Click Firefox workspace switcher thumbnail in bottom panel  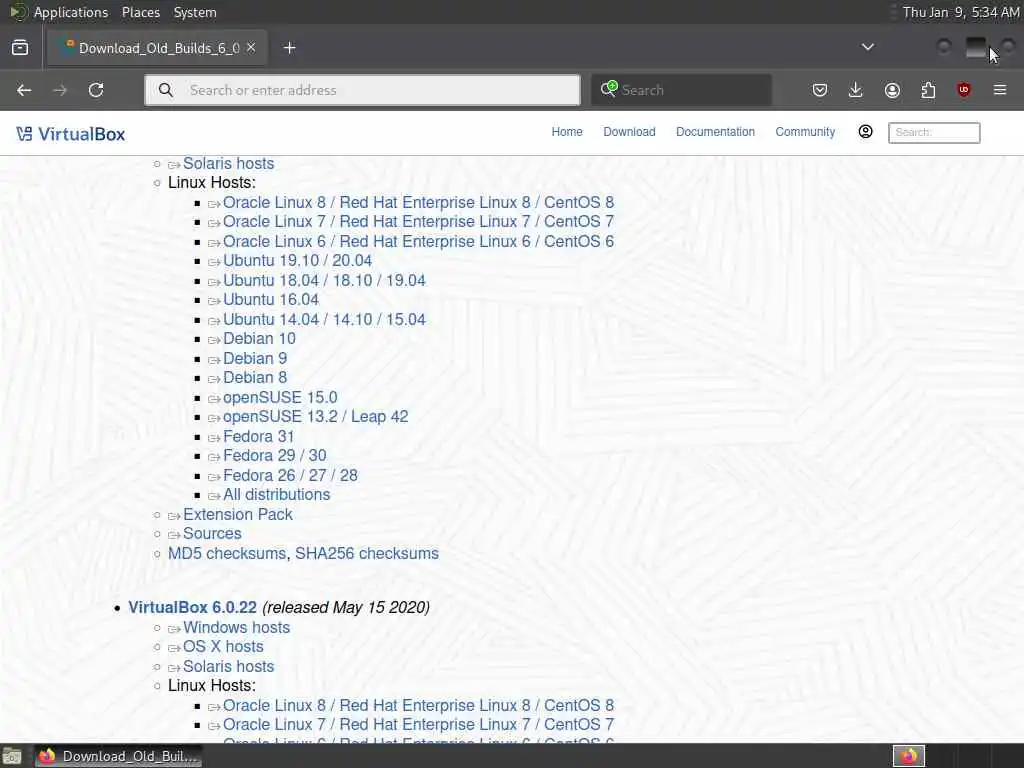909,756
